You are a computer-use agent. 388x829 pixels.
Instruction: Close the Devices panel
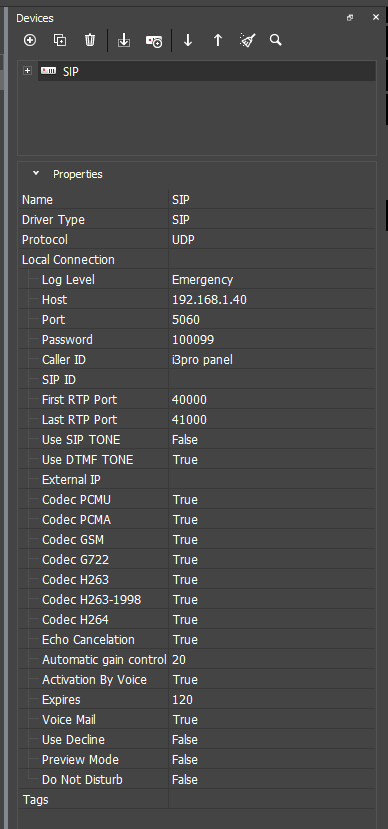pyautogui.click(x=376, y=17)
